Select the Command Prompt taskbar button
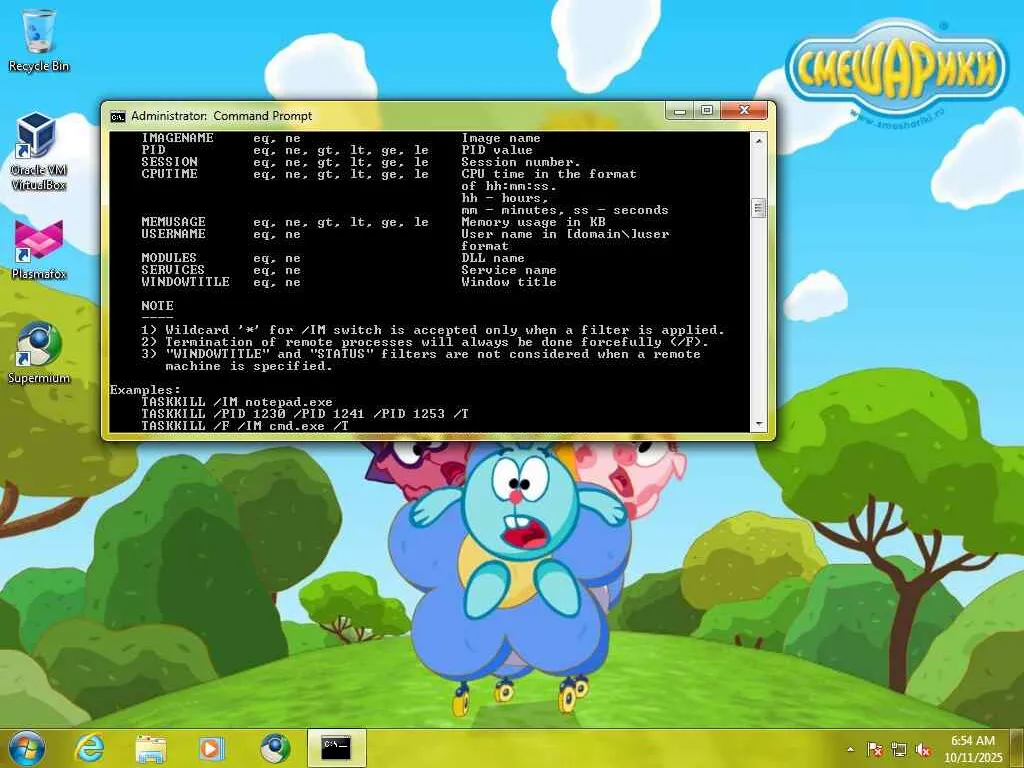Image resolution: width=1024 pixels, height=768 pixels. (x=336, y=748)
